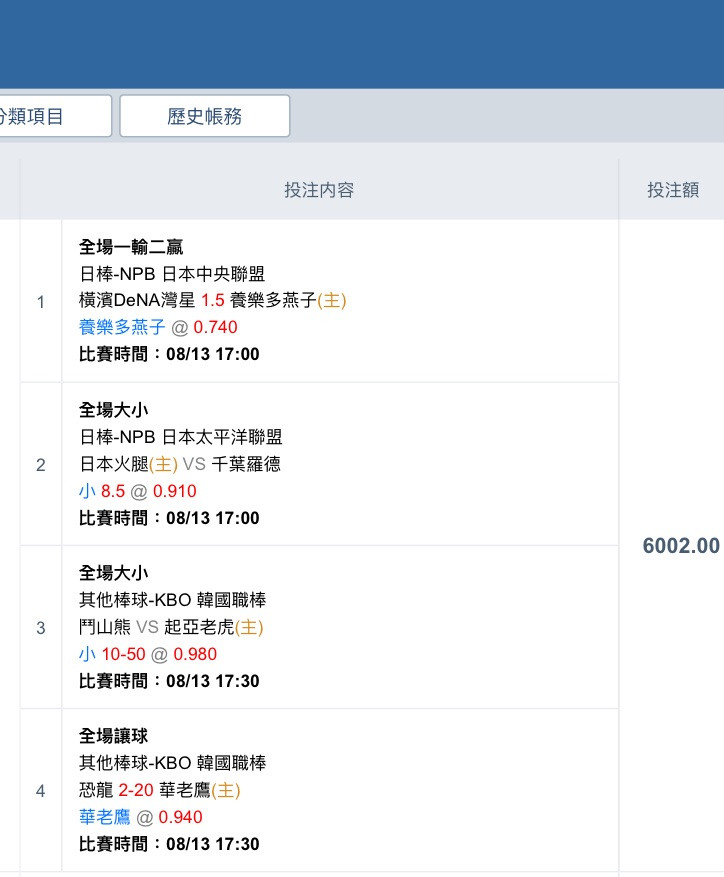Click the 投注額 column header
The image size is (724, 877).
coord(673,190)
